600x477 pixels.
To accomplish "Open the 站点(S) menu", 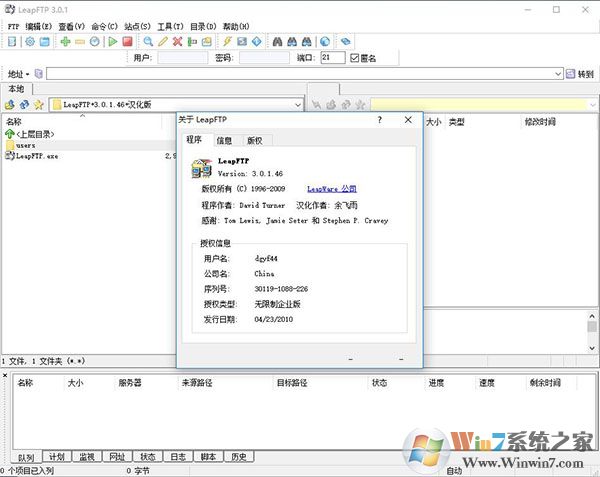I will pos(139,25).
